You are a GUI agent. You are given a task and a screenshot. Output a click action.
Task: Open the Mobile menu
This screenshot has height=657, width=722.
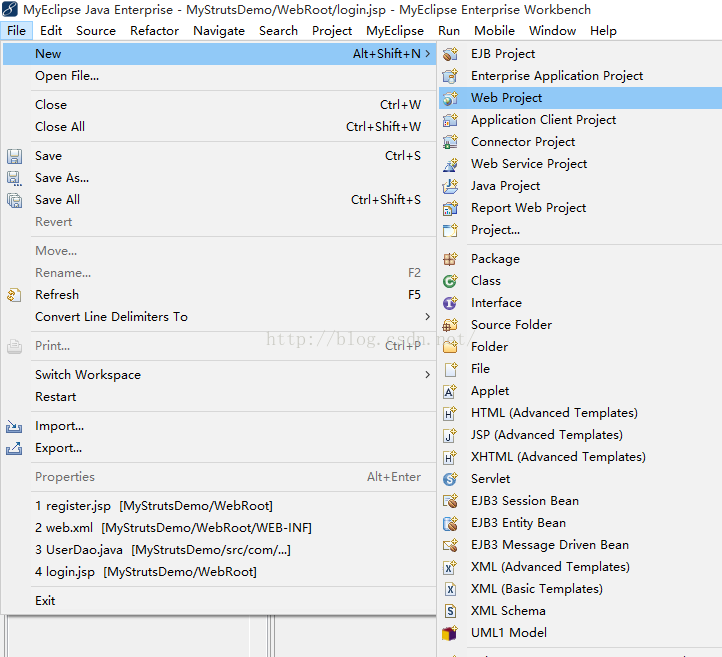[494, 31]
